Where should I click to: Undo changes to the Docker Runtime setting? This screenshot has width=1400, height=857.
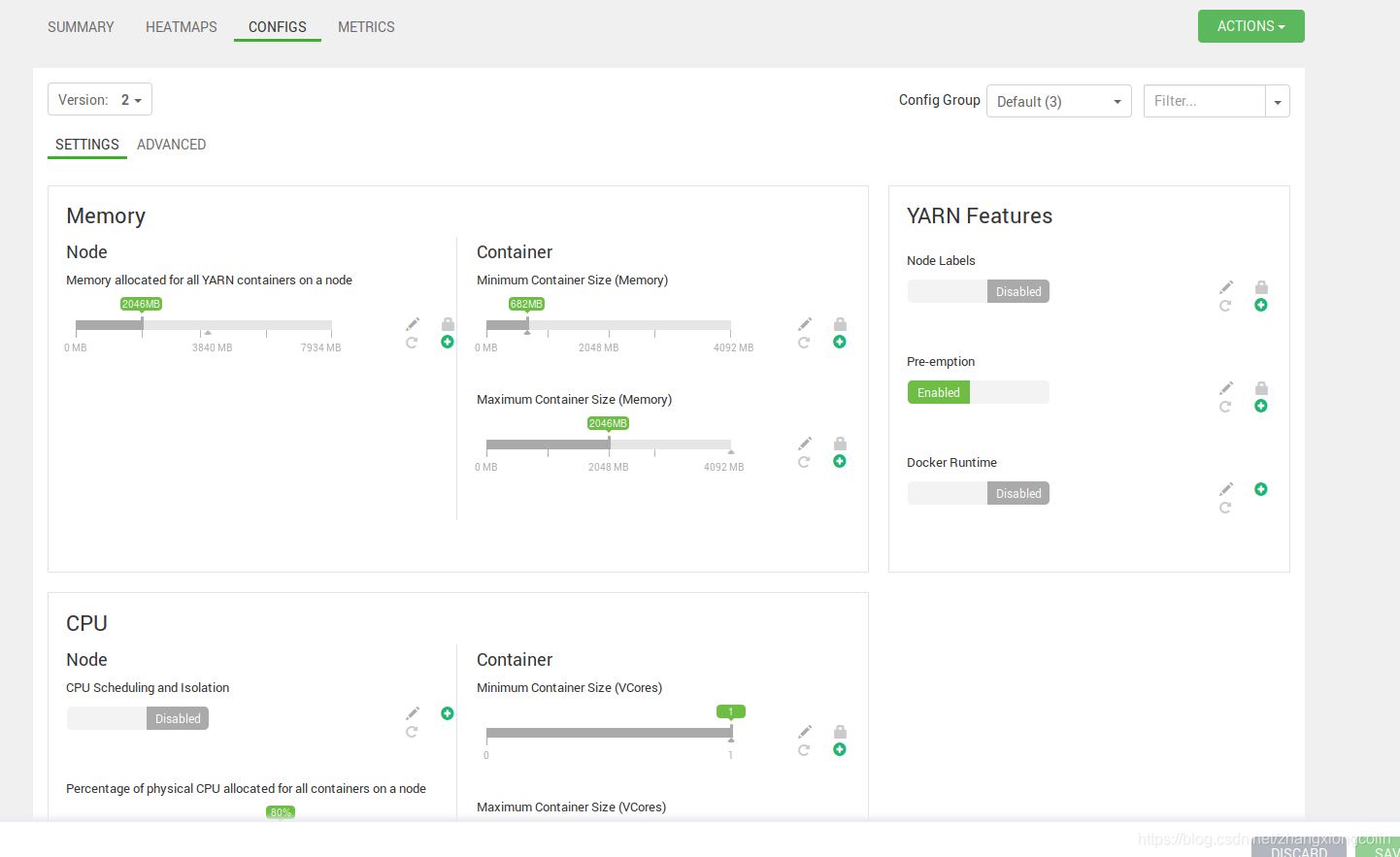[1225, 508]
